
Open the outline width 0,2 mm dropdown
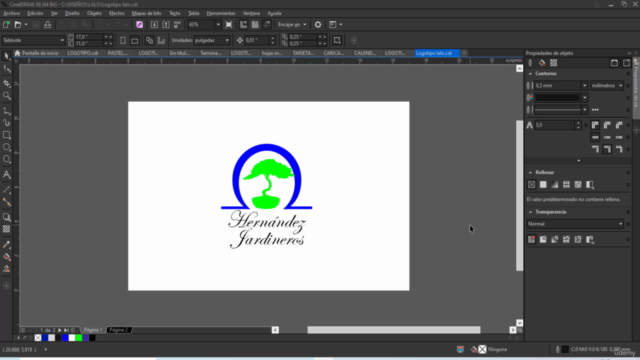(x=584, y=86)
